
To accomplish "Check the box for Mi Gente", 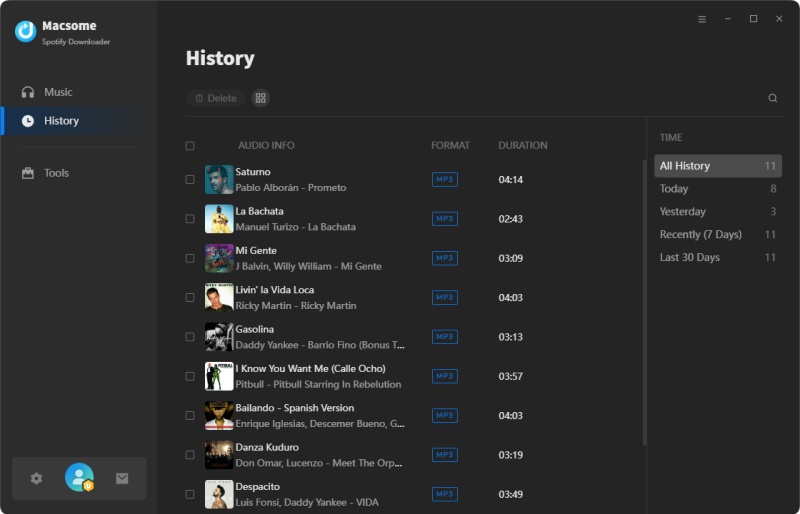I will 190,258.
